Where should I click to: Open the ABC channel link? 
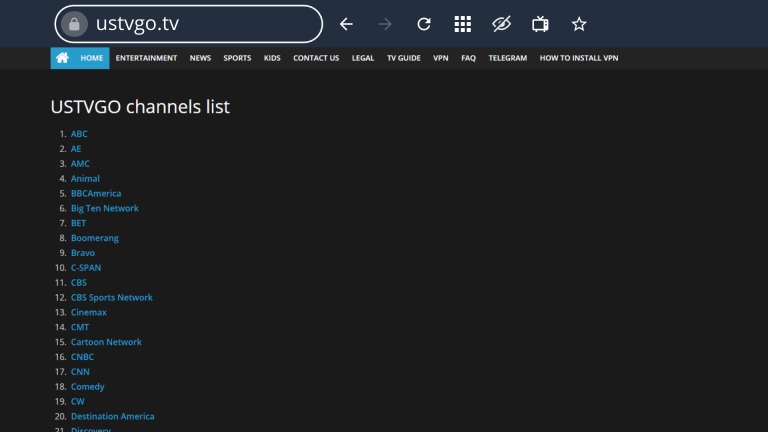coord(79,134)
